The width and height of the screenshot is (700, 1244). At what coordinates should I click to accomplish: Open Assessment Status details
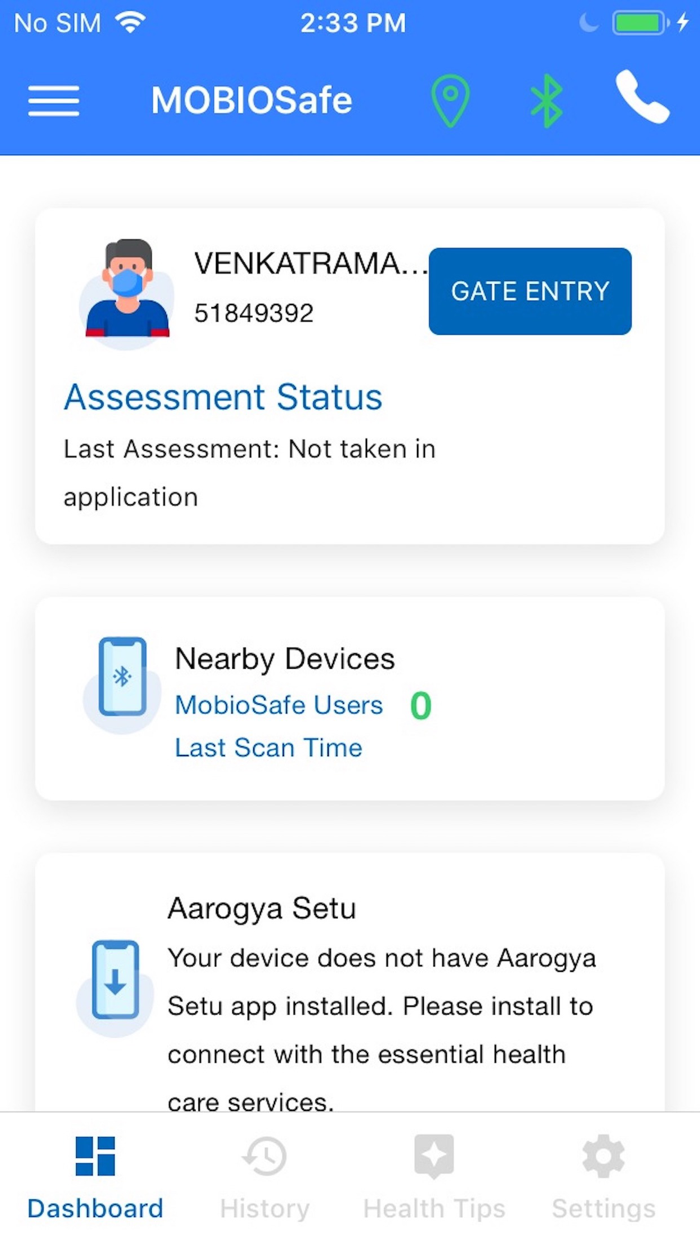(x=222, y=397)
